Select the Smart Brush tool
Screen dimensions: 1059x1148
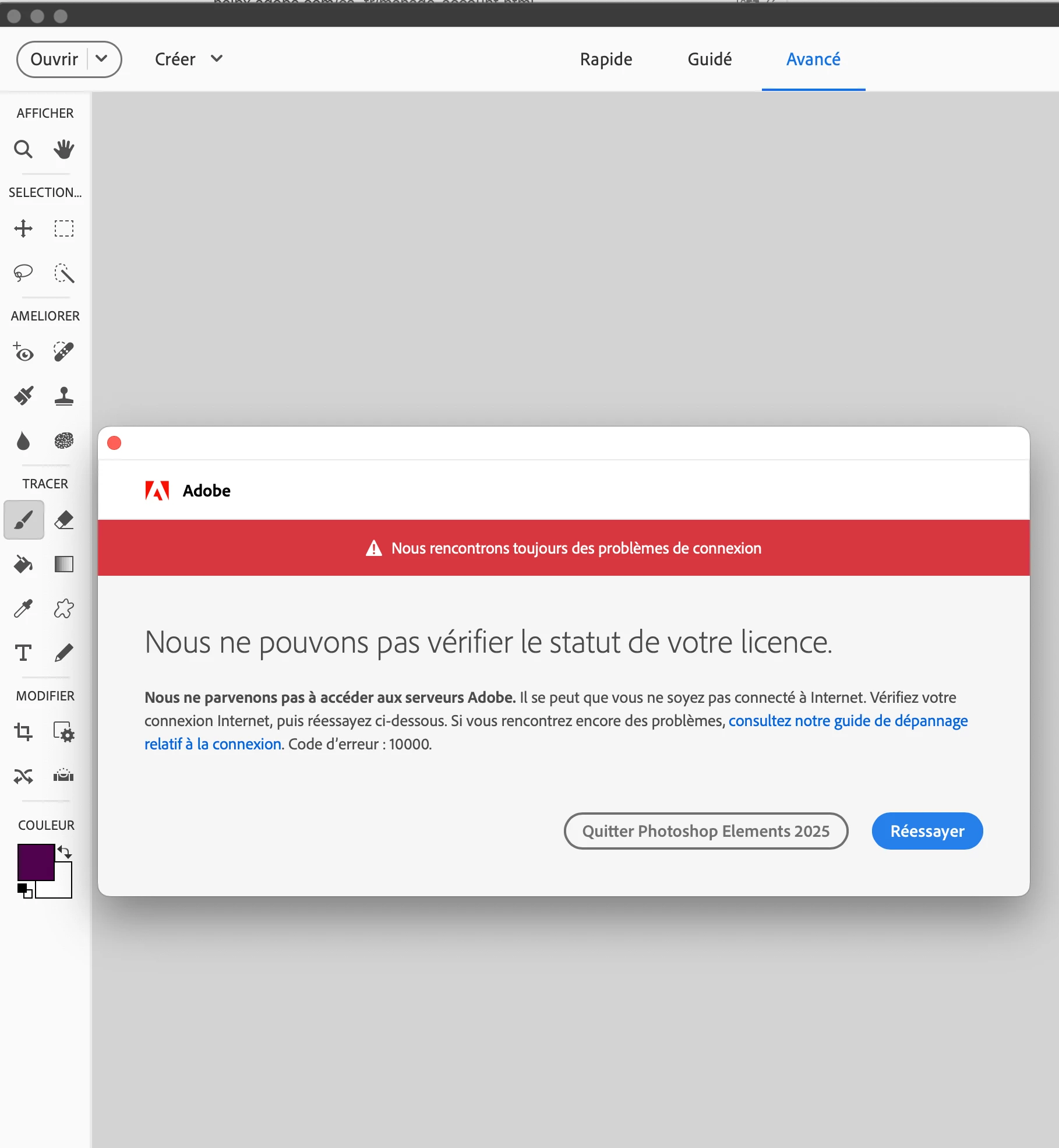(x=23, y=396)
